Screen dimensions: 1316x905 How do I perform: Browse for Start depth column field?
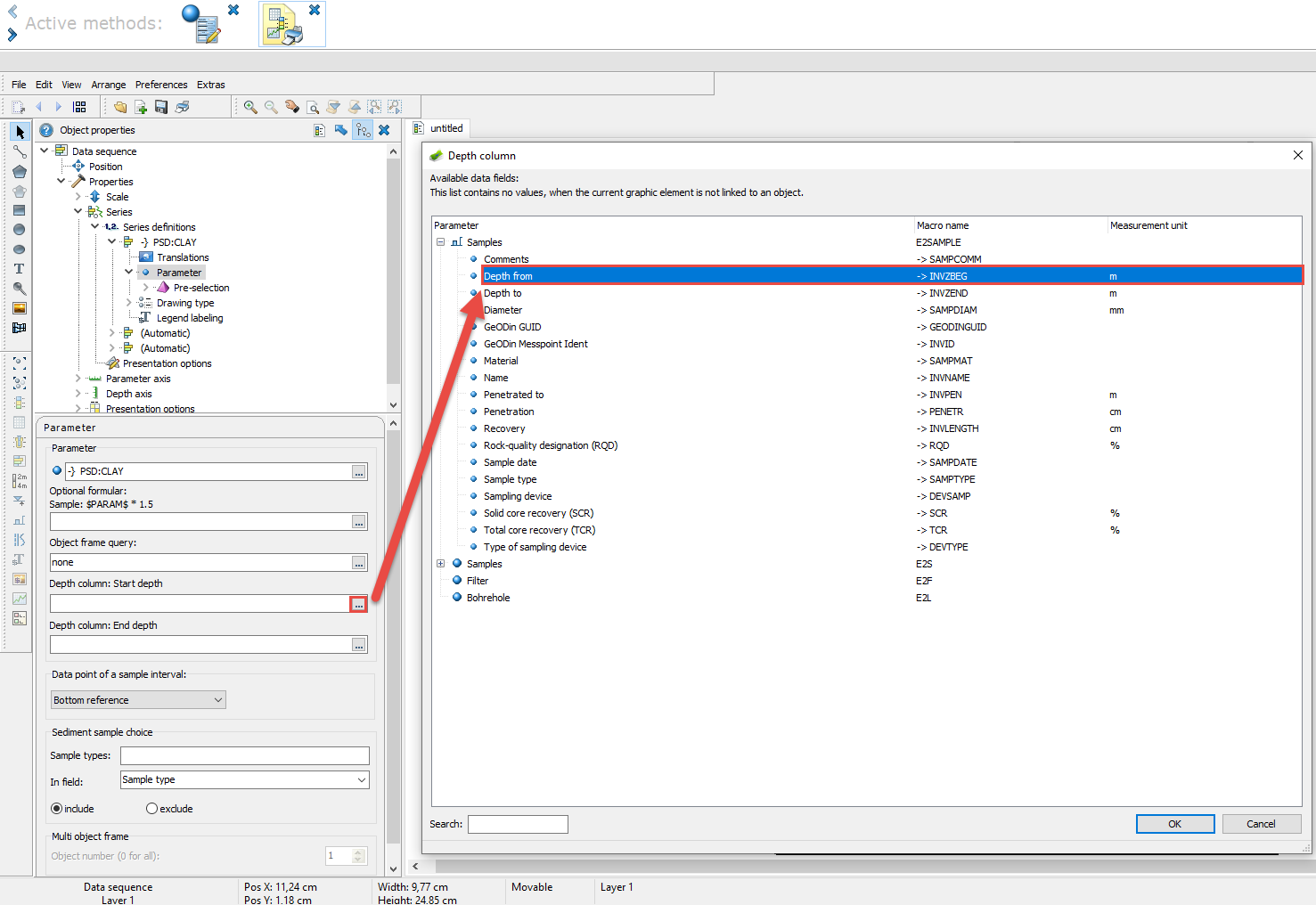coord(358,605)
